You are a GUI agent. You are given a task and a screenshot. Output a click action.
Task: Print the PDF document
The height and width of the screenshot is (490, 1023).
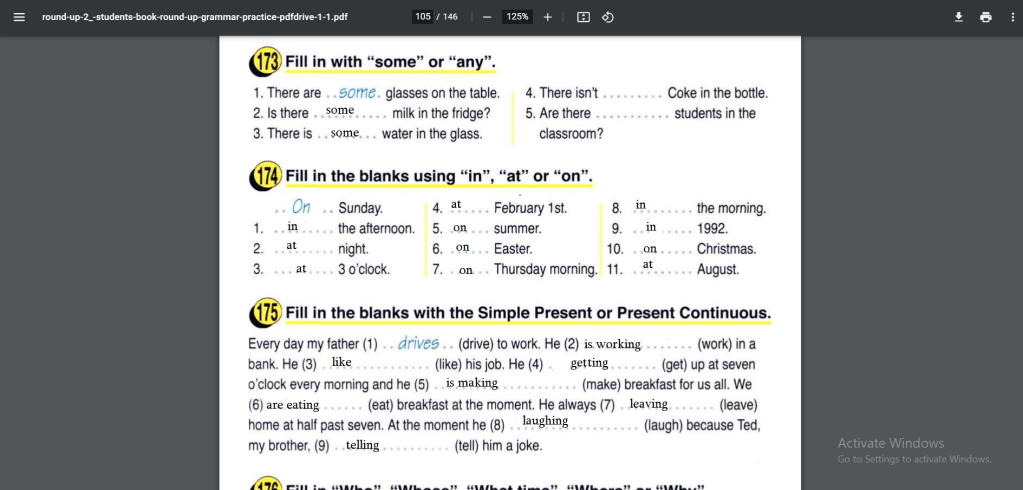coord(986,17)
